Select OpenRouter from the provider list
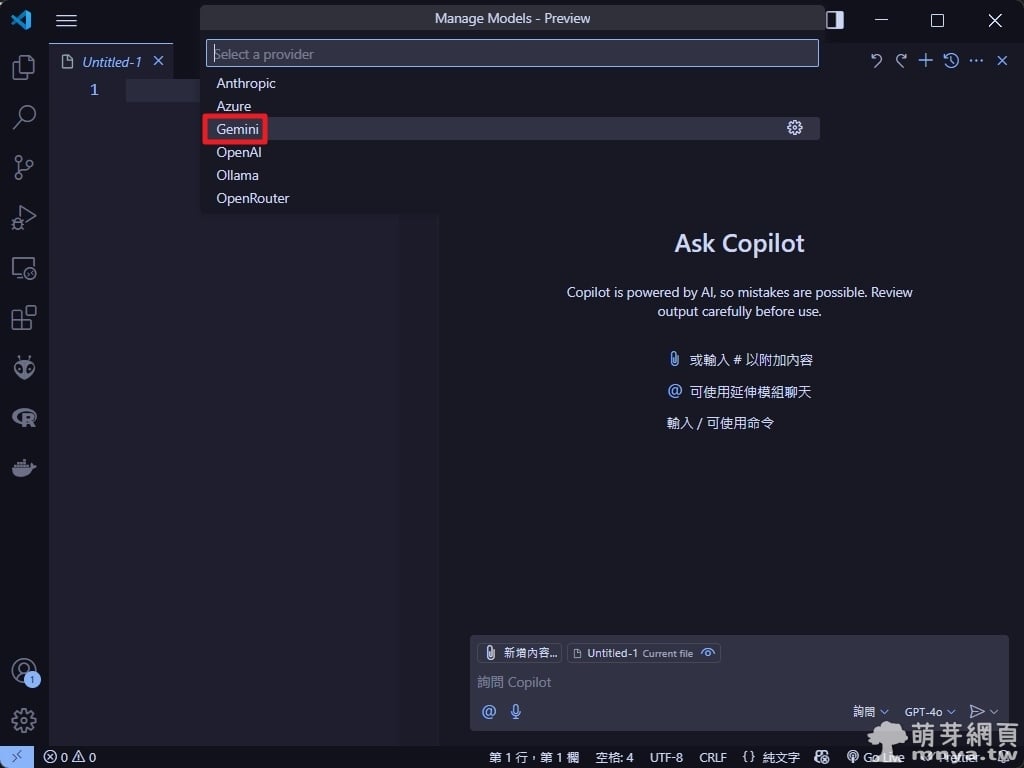1024x768 pixels. click(253, 198)
